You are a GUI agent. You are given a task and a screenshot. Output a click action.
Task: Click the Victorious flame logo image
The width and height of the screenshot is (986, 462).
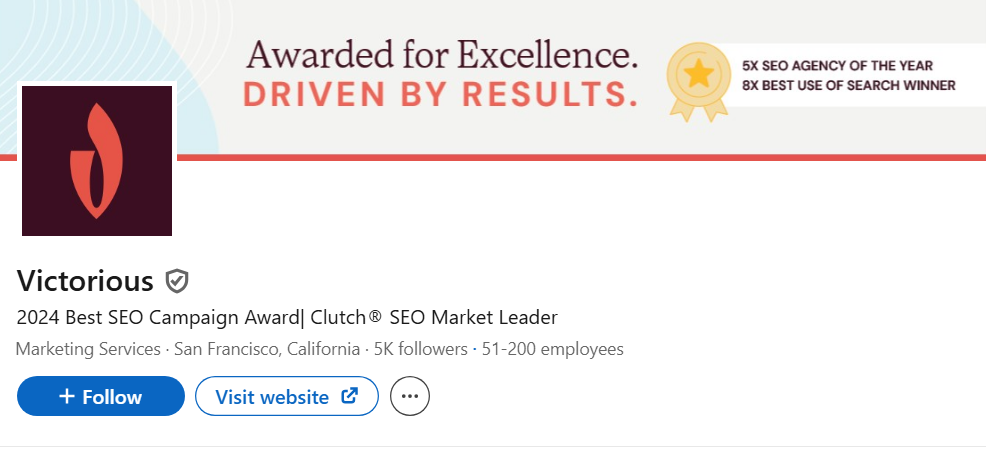point(97,160)
